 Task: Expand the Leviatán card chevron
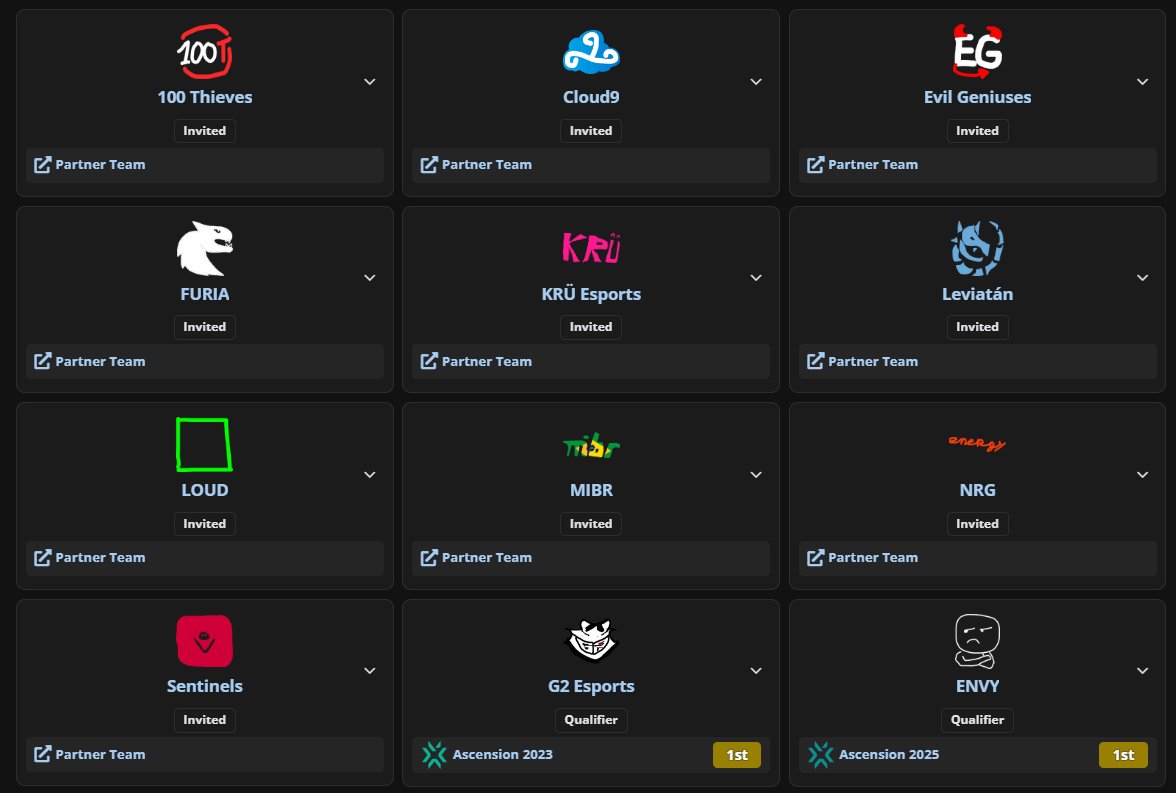pyautogui.click(x=1142, y=278)
